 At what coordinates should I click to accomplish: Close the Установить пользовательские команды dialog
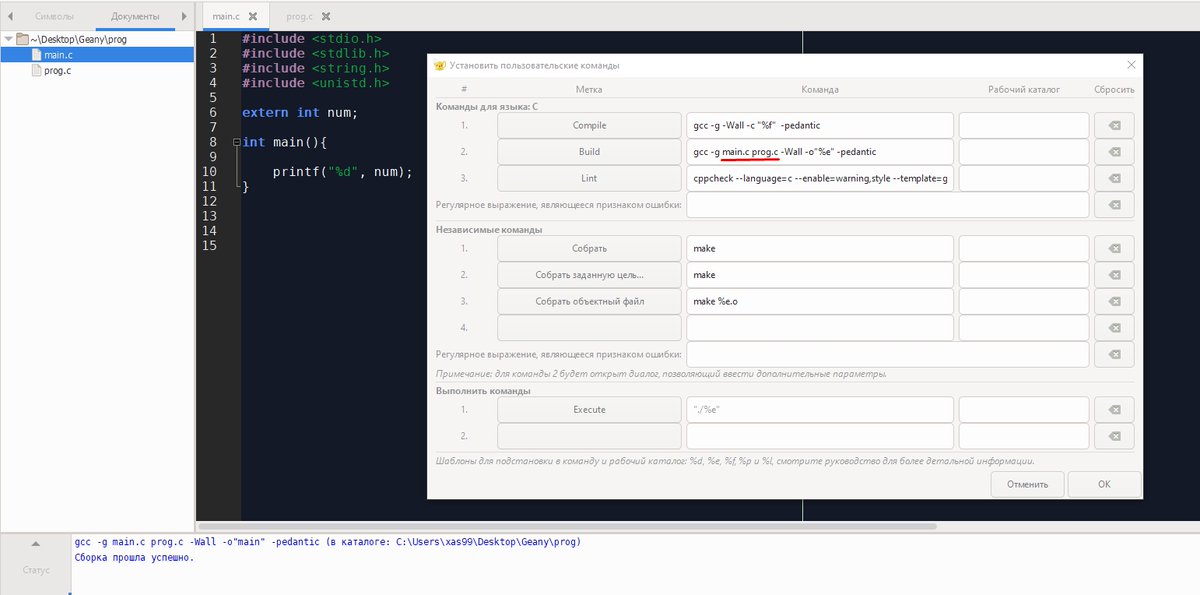click(x=1131, y=65)
